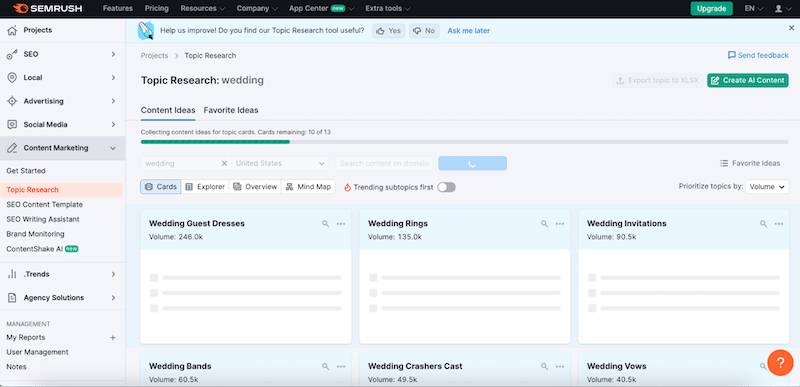Search within Wedding Rings card
Image resolution: width=800 pixels, height=387 pixels.
pyautogui.click(x=544, y=224)
